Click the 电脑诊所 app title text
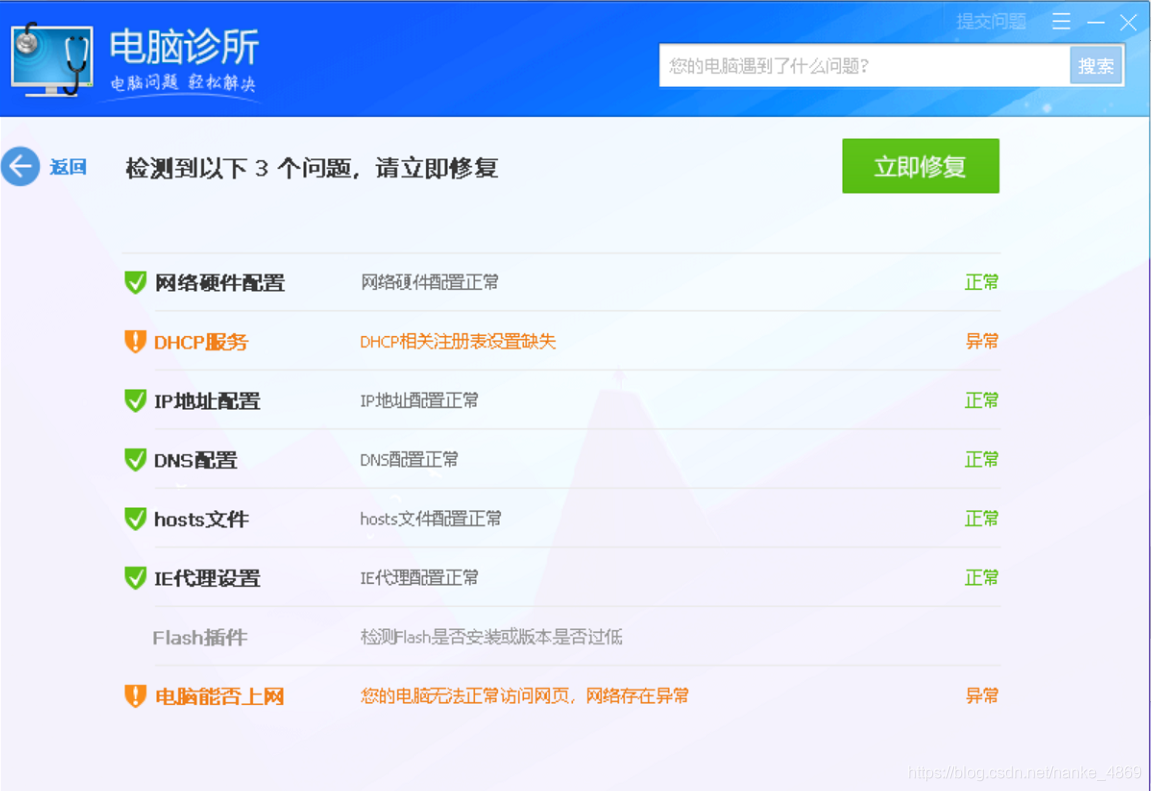Viewport: 1151px width, 791px height. (184, 47)
